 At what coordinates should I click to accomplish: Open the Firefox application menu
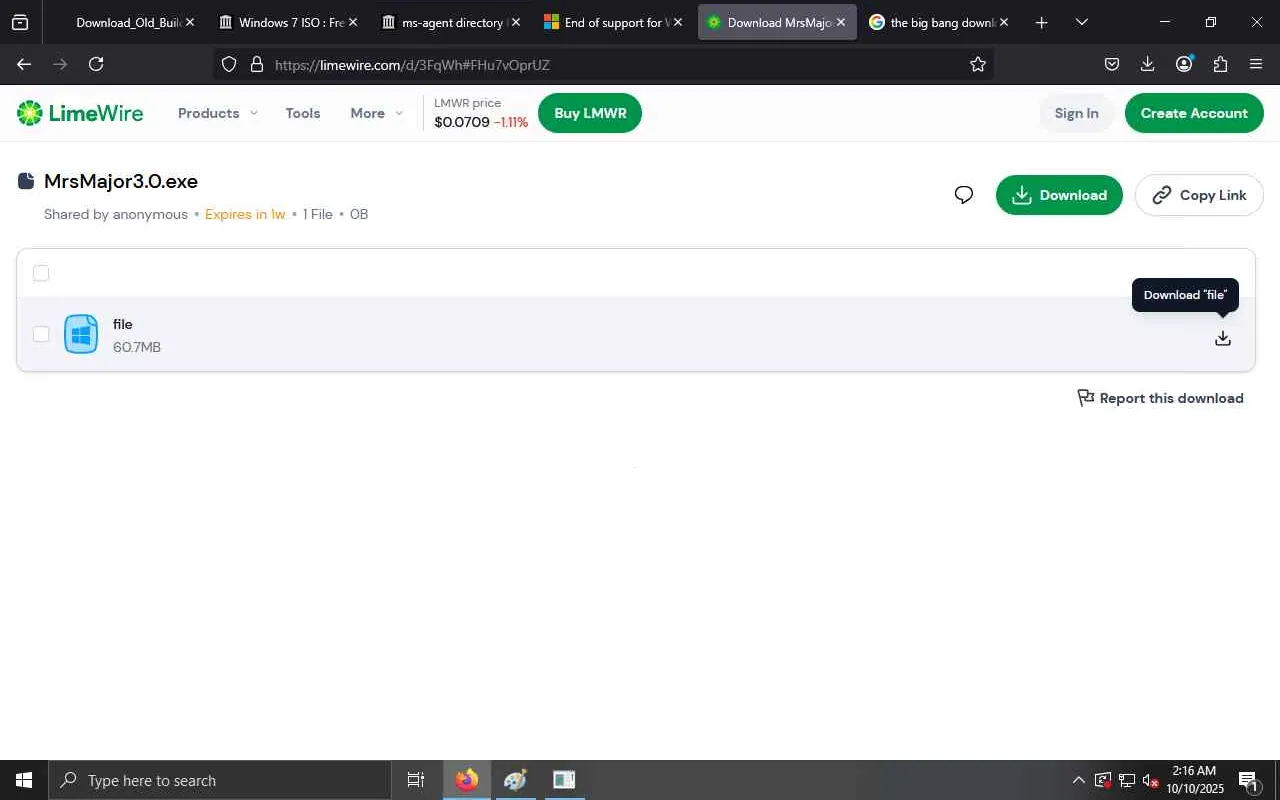coord(1256,64)
